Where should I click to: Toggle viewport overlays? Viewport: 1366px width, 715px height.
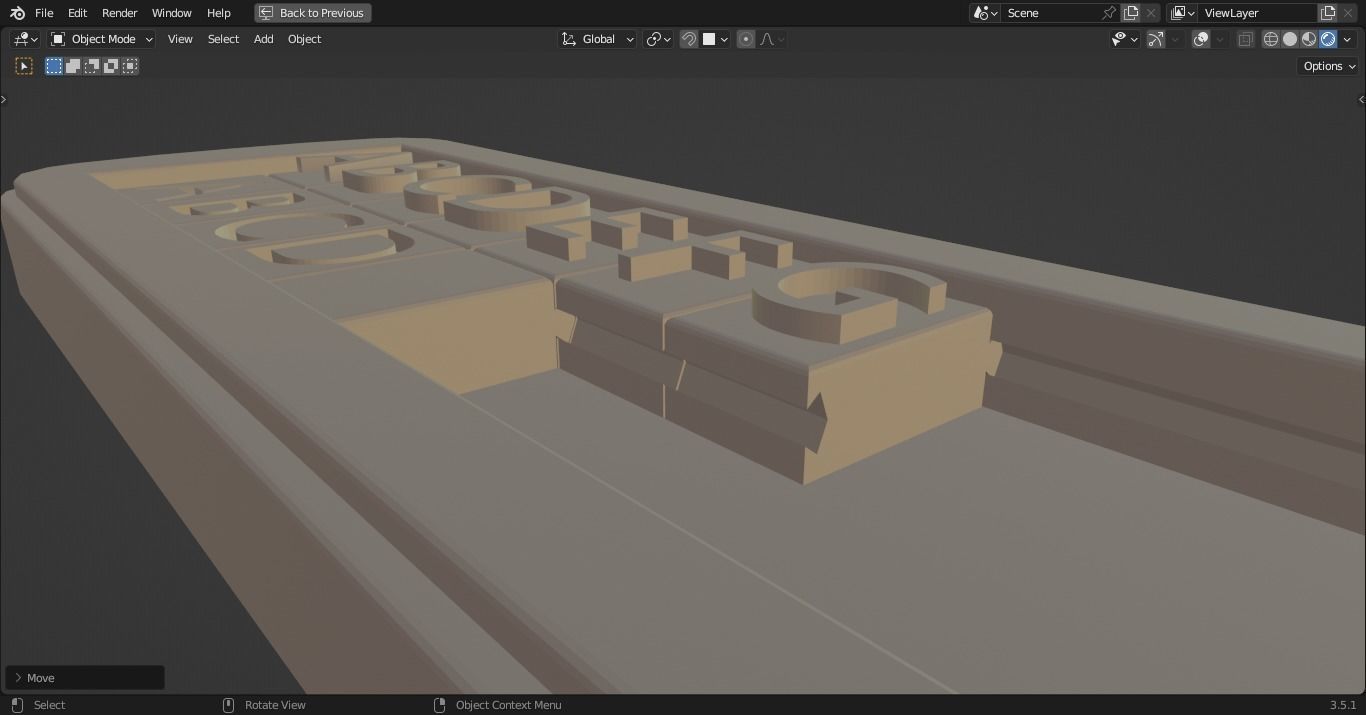click(1202, 39)
